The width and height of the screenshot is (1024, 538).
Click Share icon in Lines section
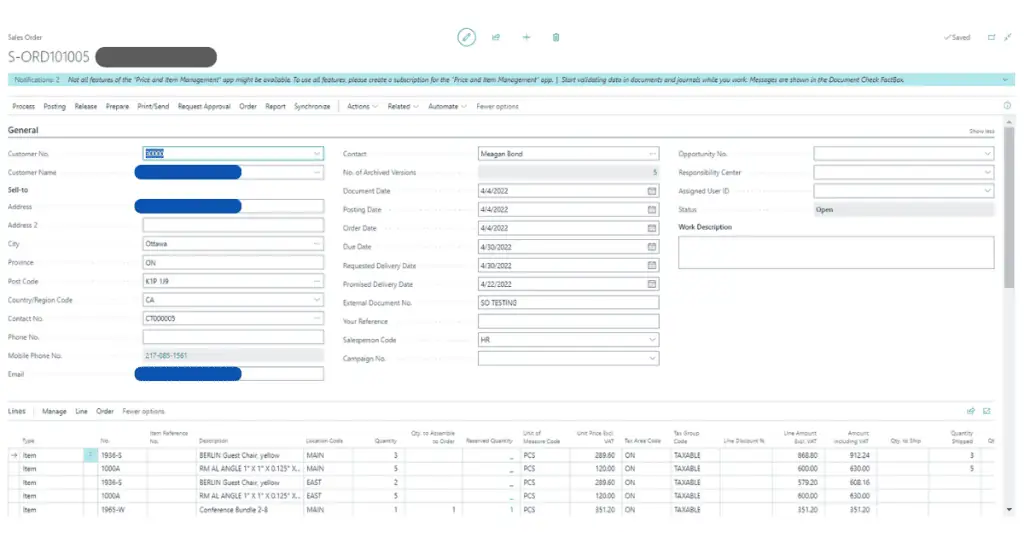[971, 411]
